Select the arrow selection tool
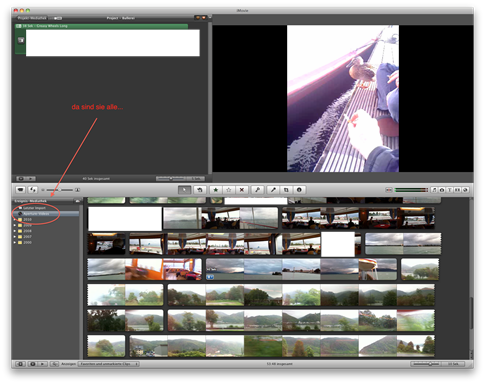The height and width of the screenshot is (384, 485). click(x=184, y=190)
